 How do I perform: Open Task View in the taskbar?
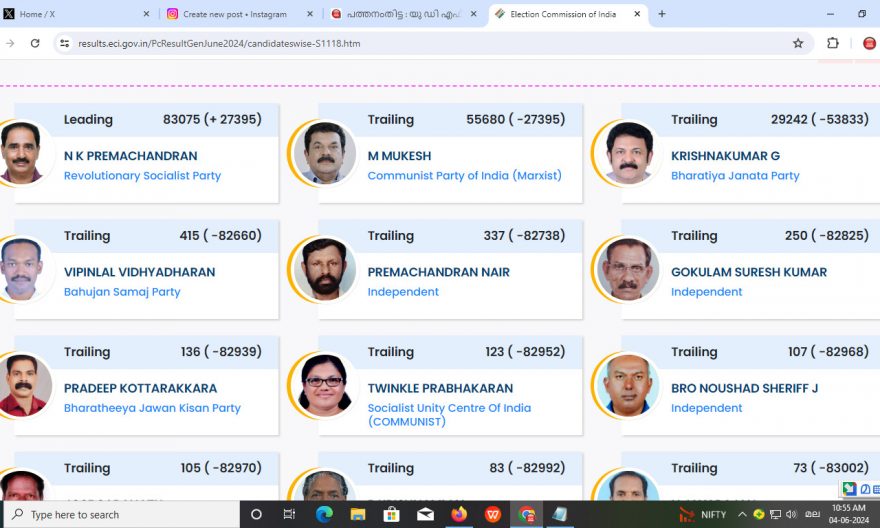coord(289,514)
